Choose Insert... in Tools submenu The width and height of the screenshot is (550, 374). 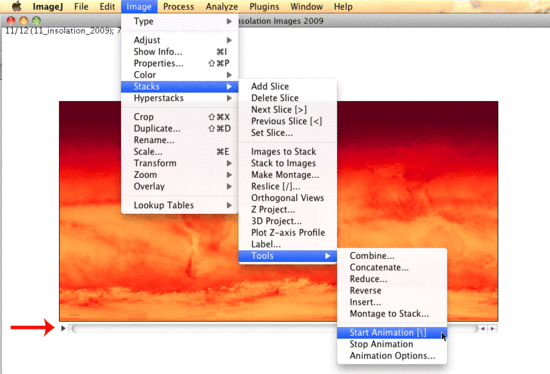392,302
